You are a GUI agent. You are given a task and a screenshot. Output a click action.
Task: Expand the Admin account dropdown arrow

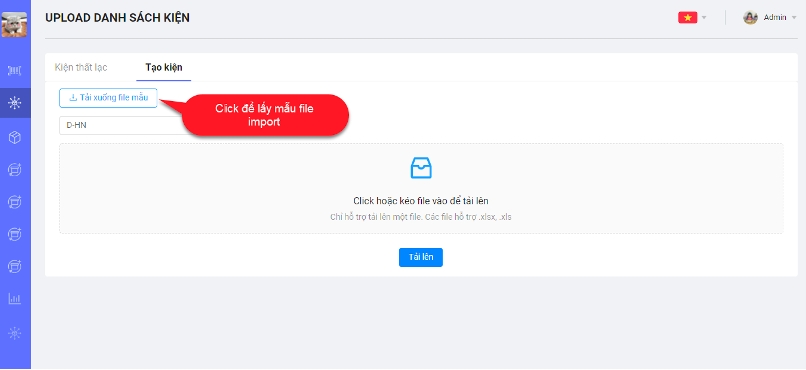[x=794, y=17]
